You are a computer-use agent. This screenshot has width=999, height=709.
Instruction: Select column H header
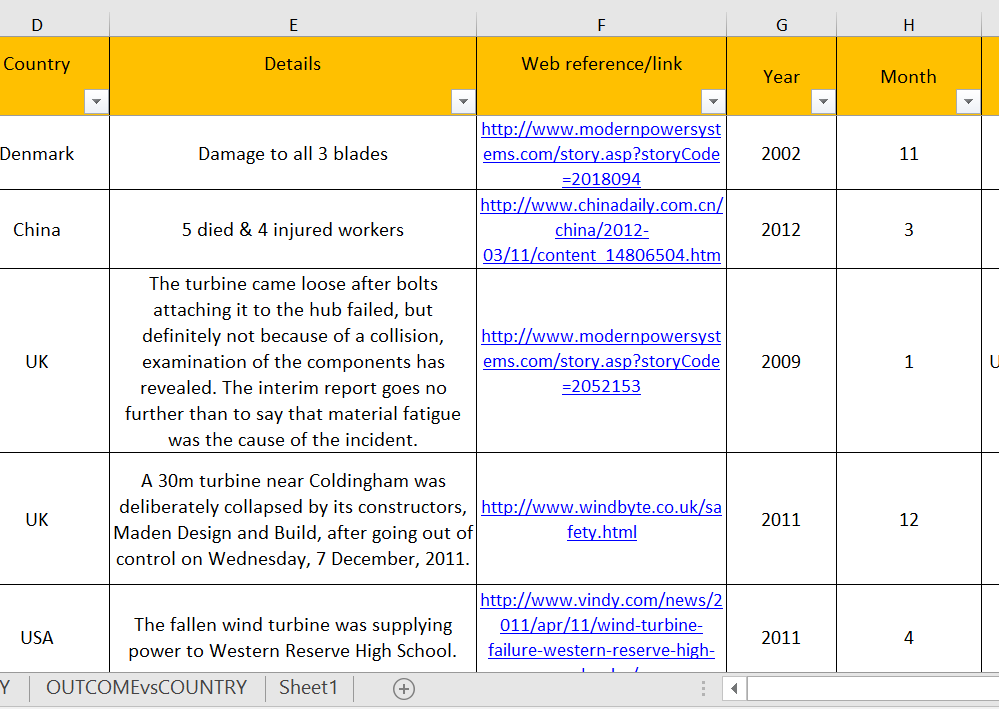click(x=909, y=25)
